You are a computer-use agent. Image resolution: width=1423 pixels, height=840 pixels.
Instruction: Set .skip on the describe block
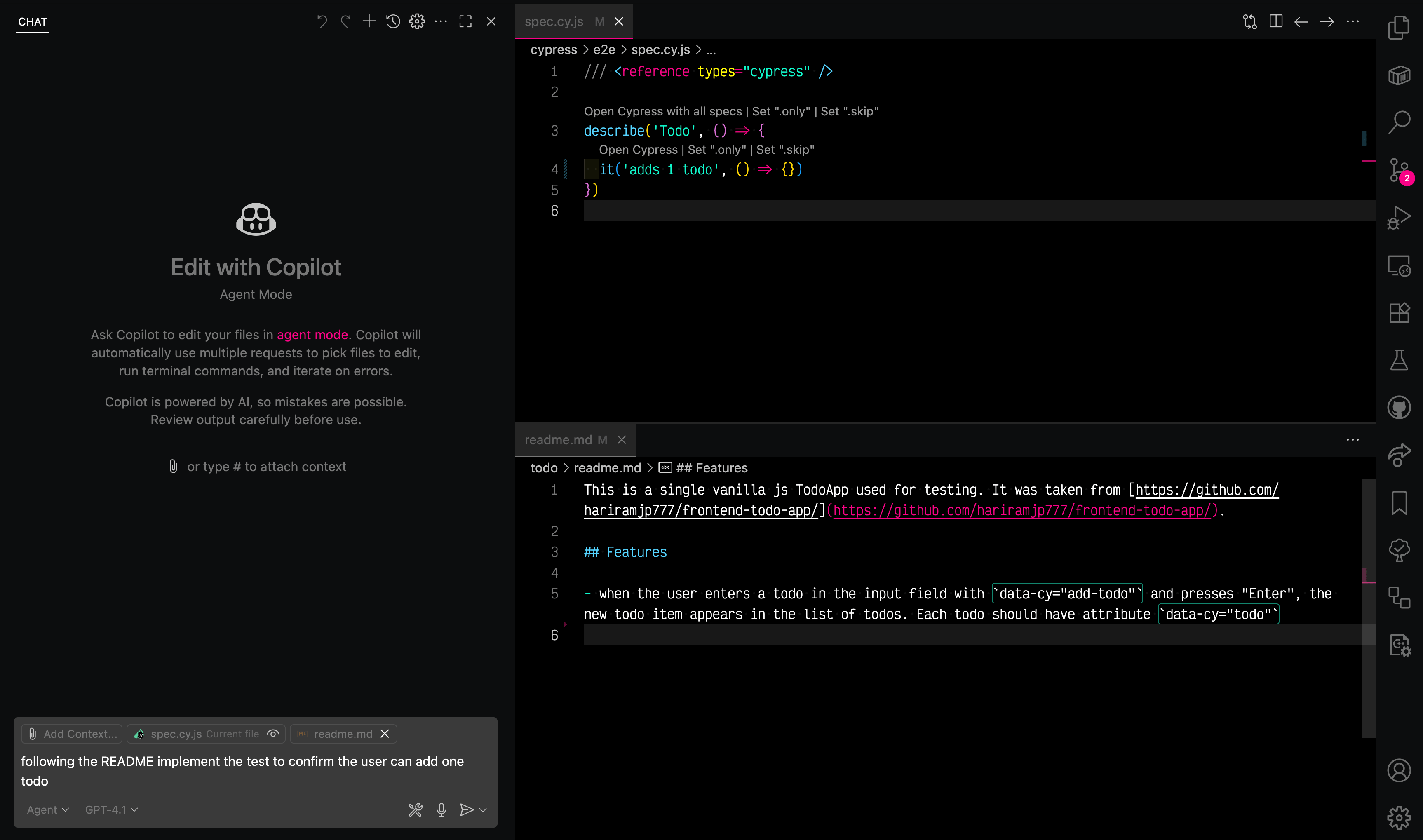coord(850,112)
